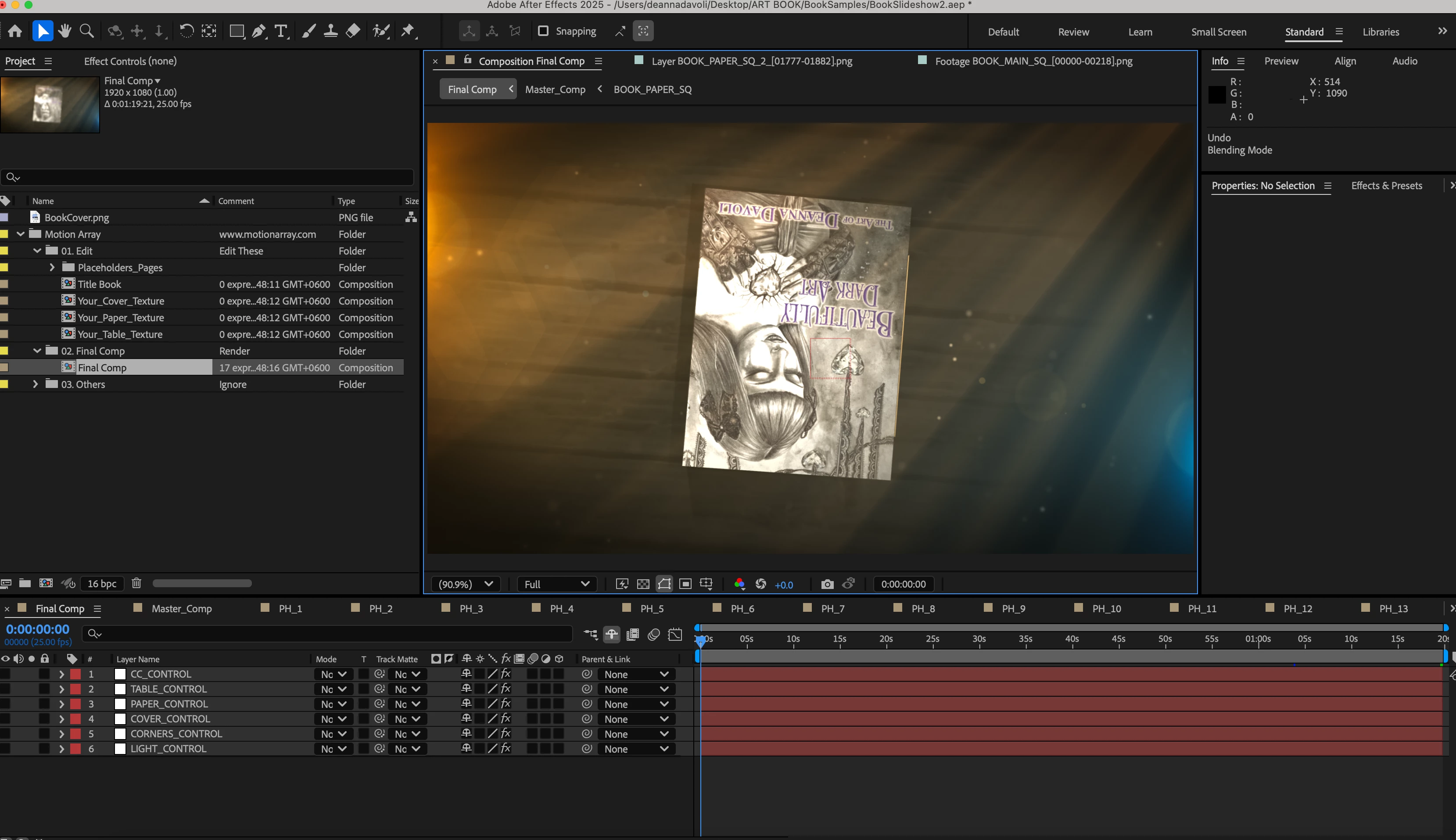Select the Hand tool
Screen dimensions: 1456x840
[x=65, y=31]
